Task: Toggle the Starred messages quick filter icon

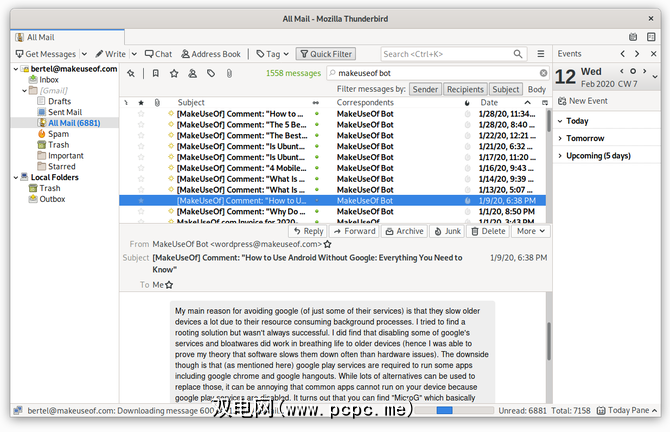Action: click(174, 73)
